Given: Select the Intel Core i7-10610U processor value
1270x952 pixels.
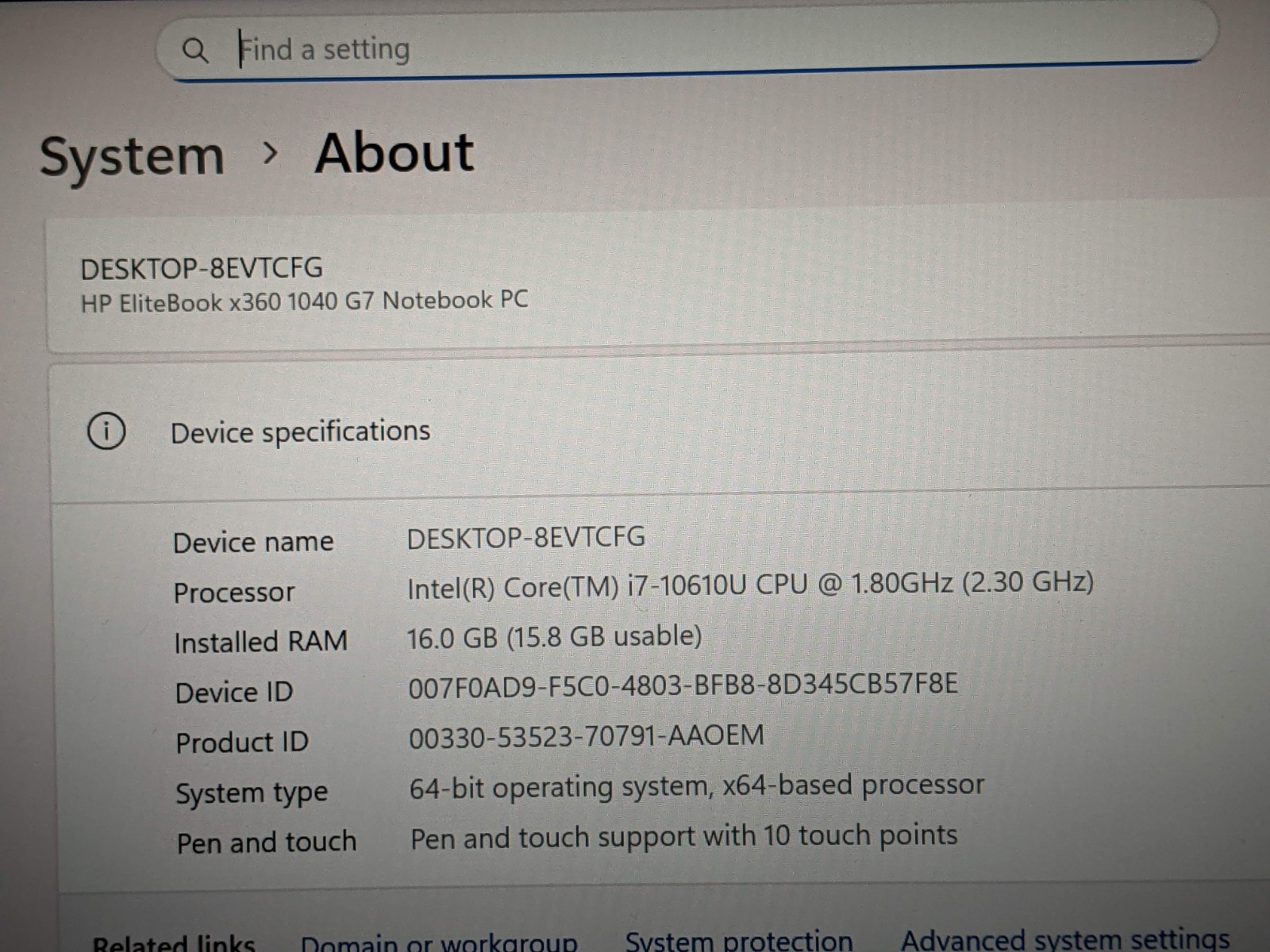Looking at the screenshot, I should click(x=750, y=585).
